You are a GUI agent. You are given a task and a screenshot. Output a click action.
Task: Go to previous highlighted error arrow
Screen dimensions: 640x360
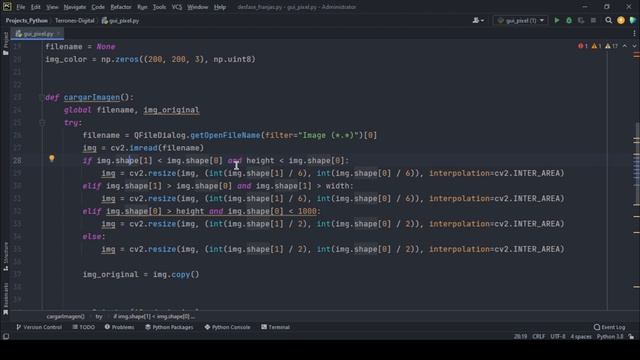point(625,46)
